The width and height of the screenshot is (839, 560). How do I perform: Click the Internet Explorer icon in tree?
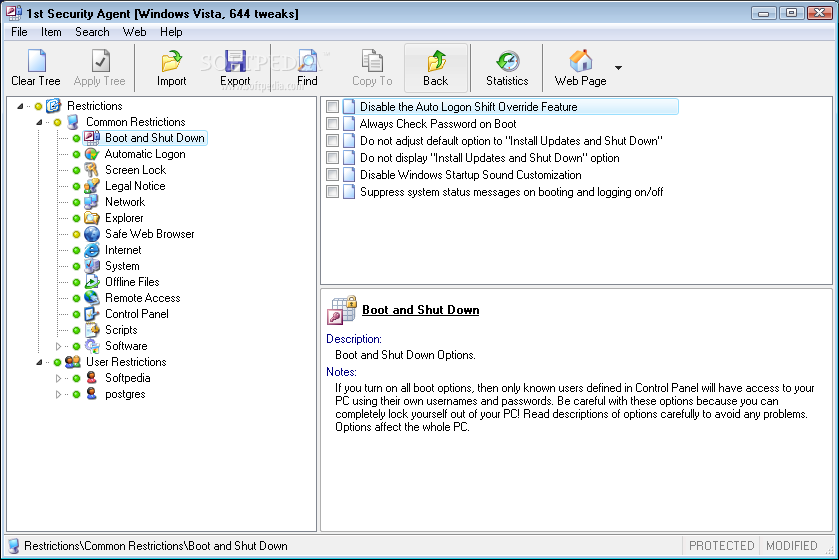91,250
